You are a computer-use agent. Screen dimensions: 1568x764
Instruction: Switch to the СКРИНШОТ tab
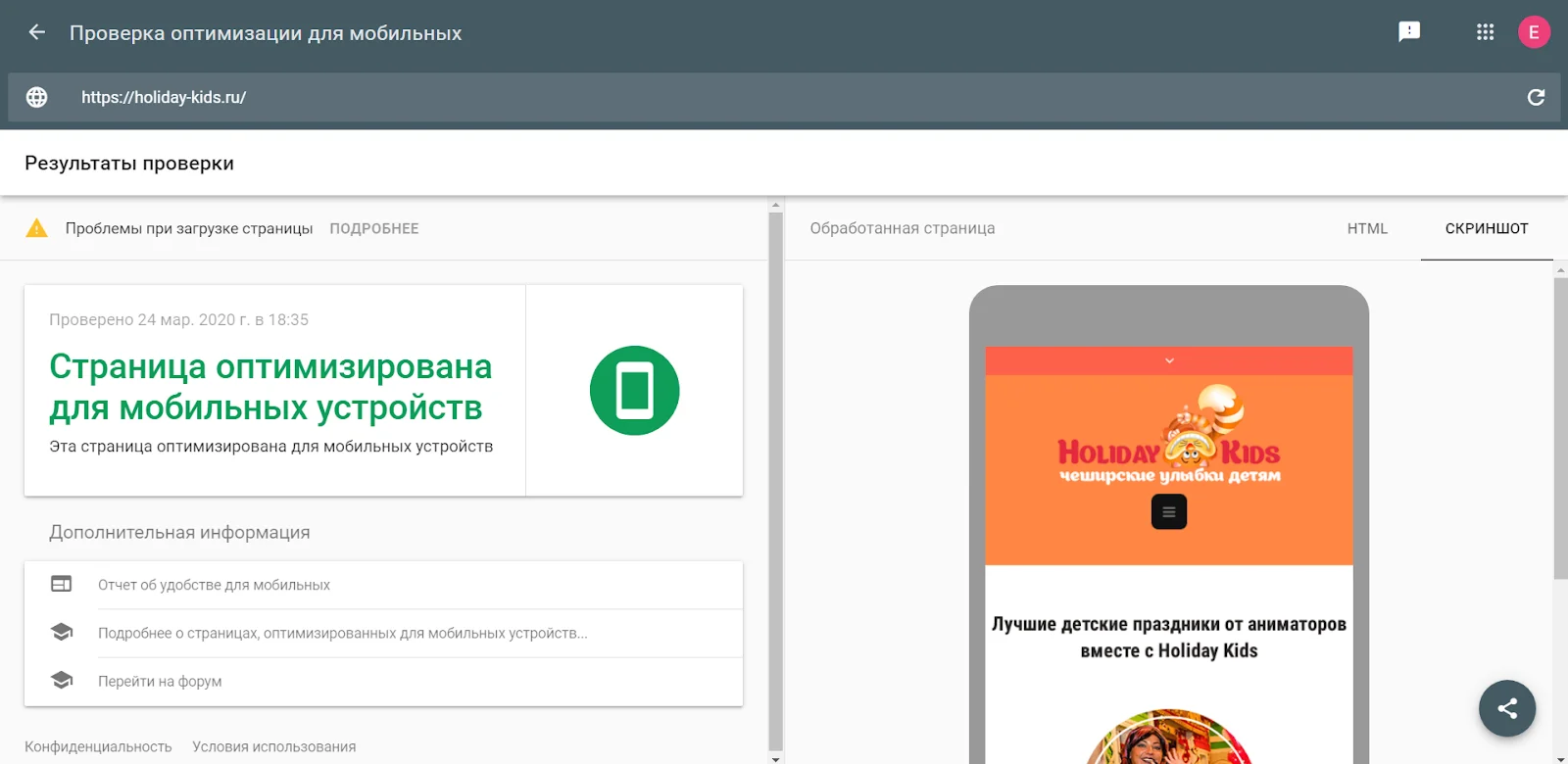(1487, 228)
